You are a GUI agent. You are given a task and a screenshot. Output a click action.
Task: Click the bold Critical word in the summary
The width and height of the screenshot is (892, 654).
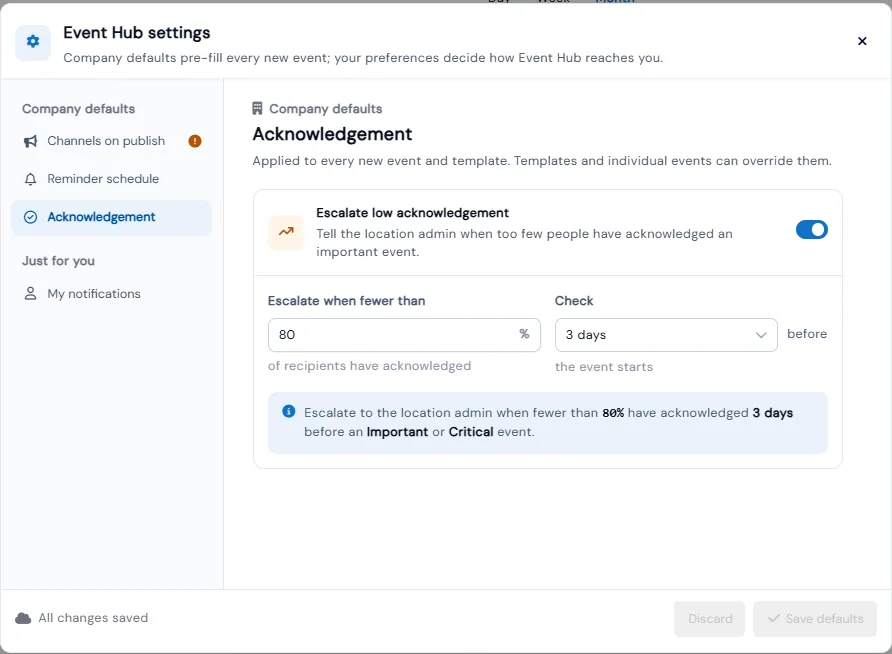(x=470, y=432)
